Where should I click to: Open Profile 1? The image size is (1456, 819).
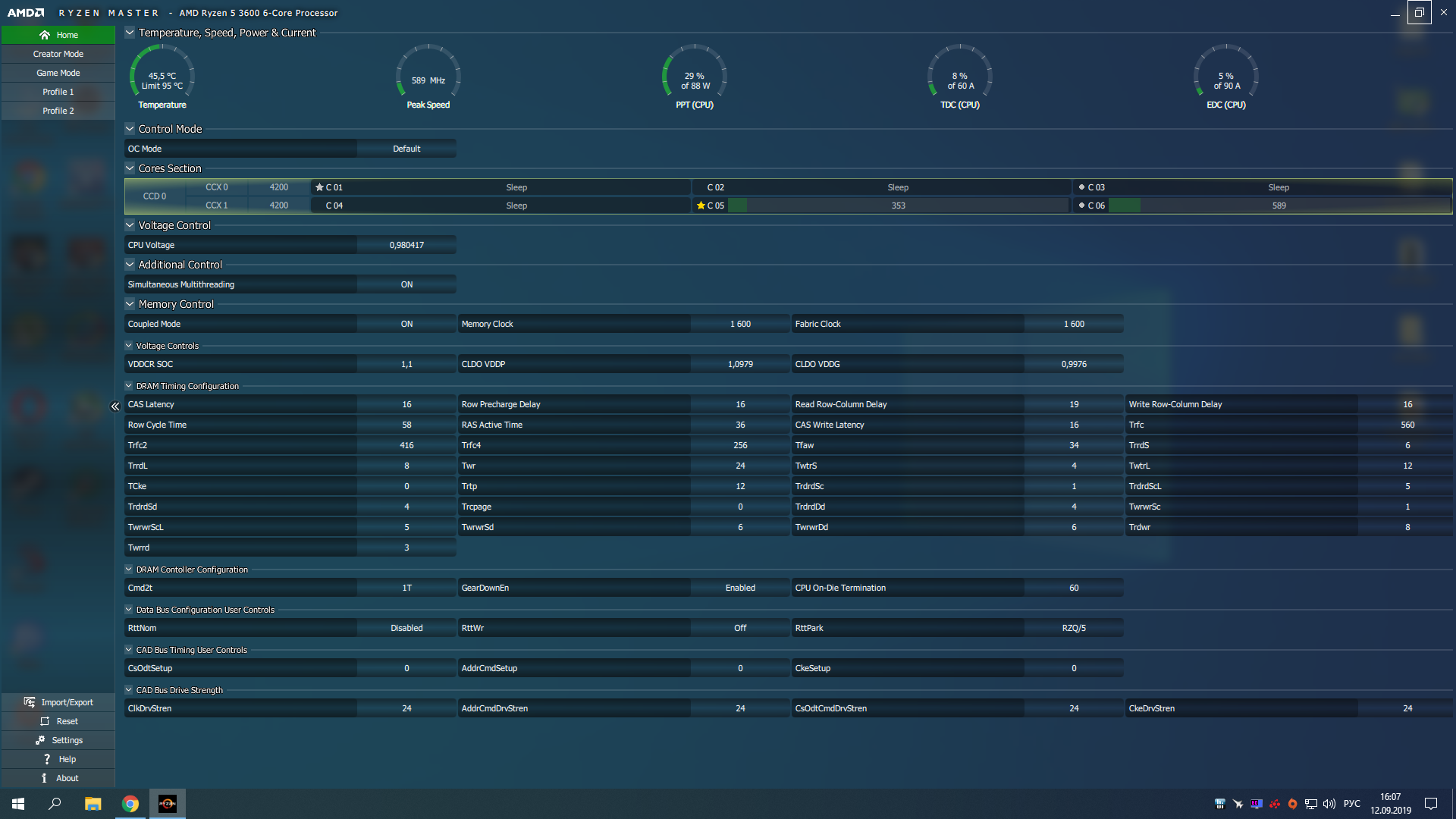58,92
